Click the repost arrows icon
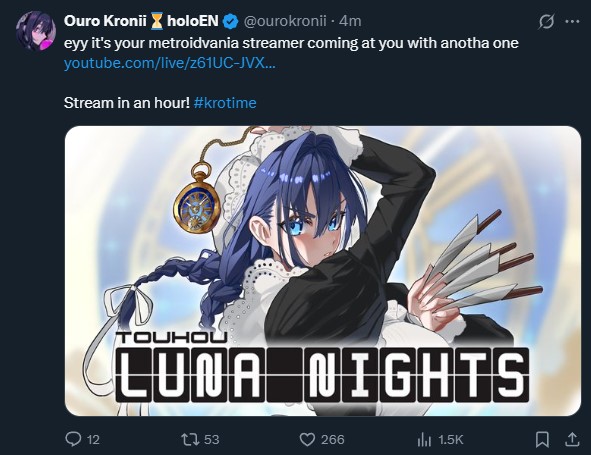Screen dimensions: 591x455 click(x=190, y=440)
